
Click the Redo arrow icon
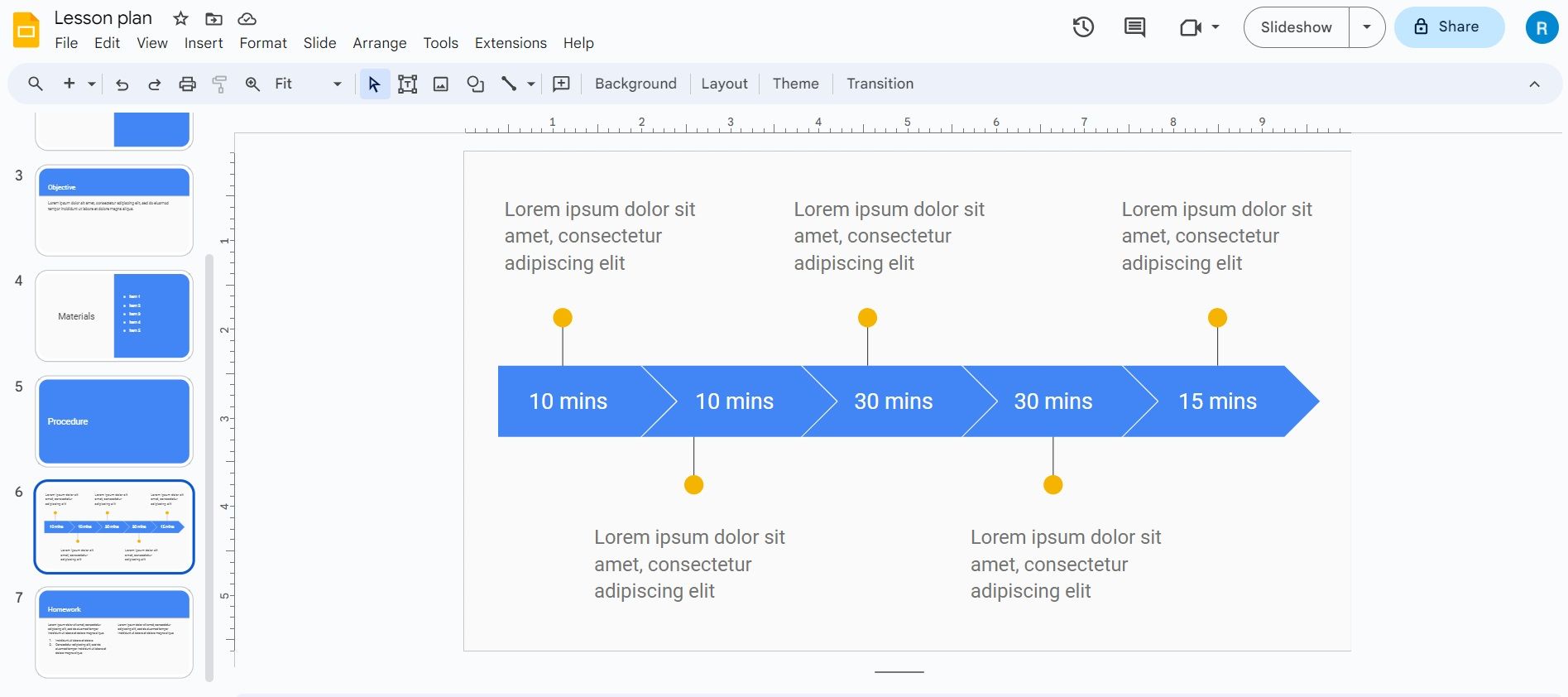(x=154, y=84)
